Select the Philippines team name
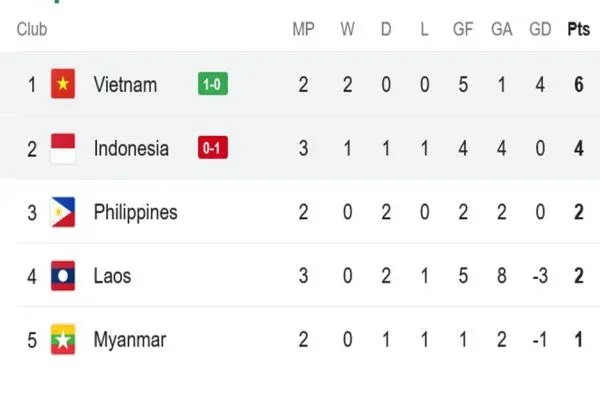The height and width of the screenshot is (399, 600). [x=135, y=213]
